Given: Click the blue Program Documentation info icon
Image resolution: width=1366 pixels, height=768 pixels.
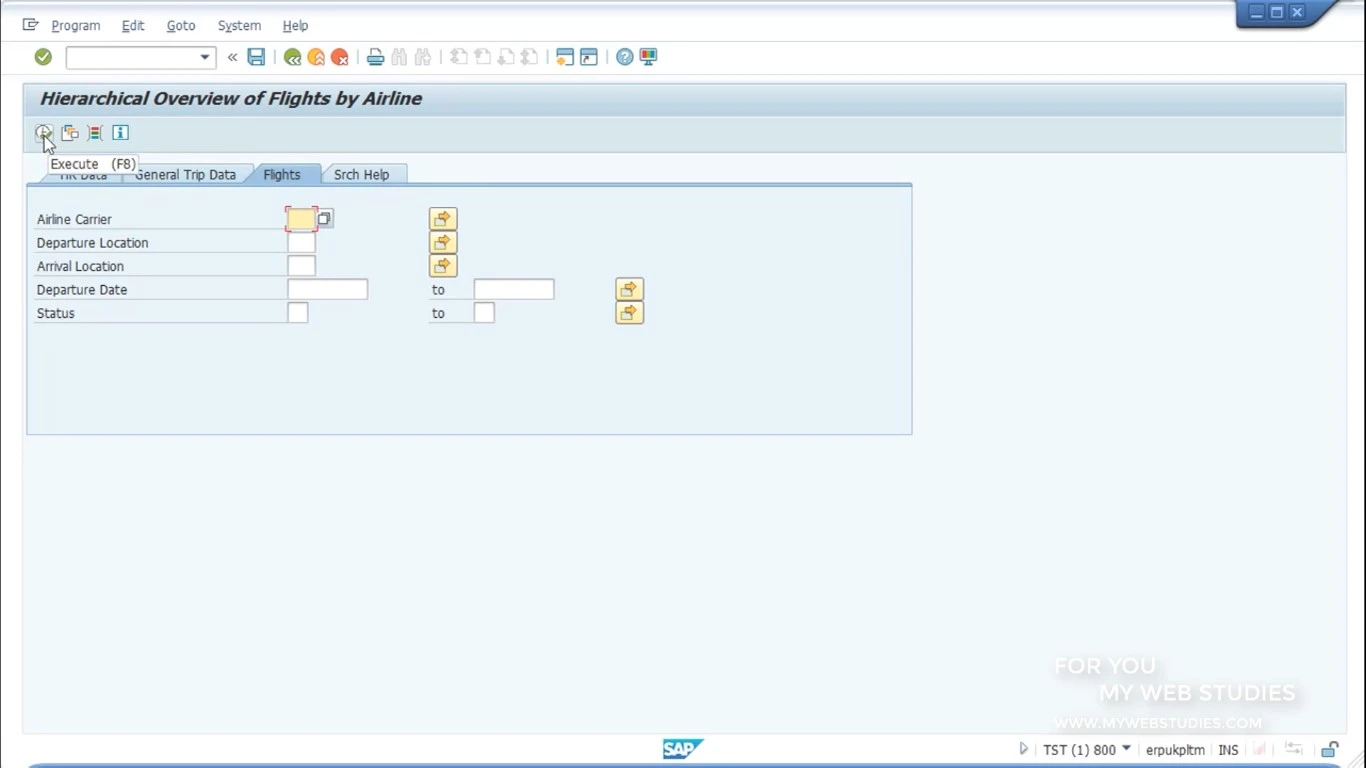Looking at the screenshot, I should coord(120,132).
